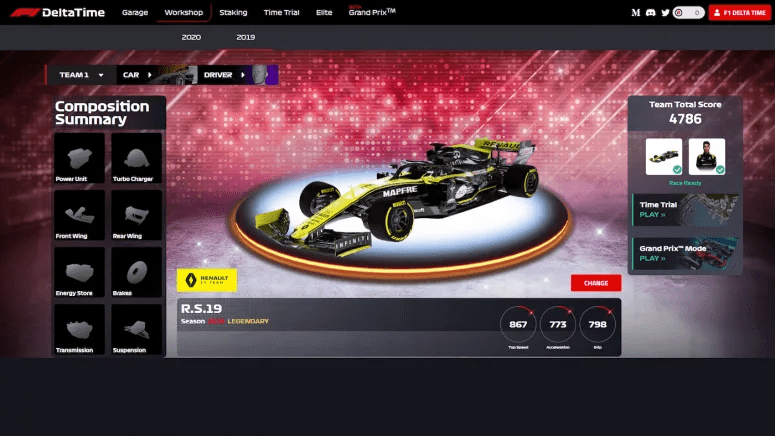Click the Grip 798 gauge

tap(598, 325)
